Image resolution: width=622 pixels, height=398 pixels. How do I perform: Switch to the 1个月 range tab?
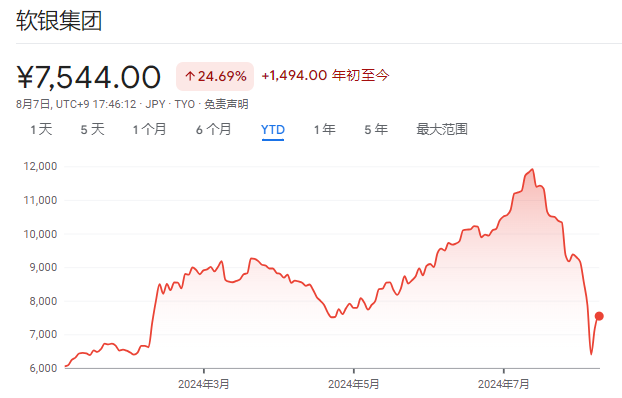[149, 129]
